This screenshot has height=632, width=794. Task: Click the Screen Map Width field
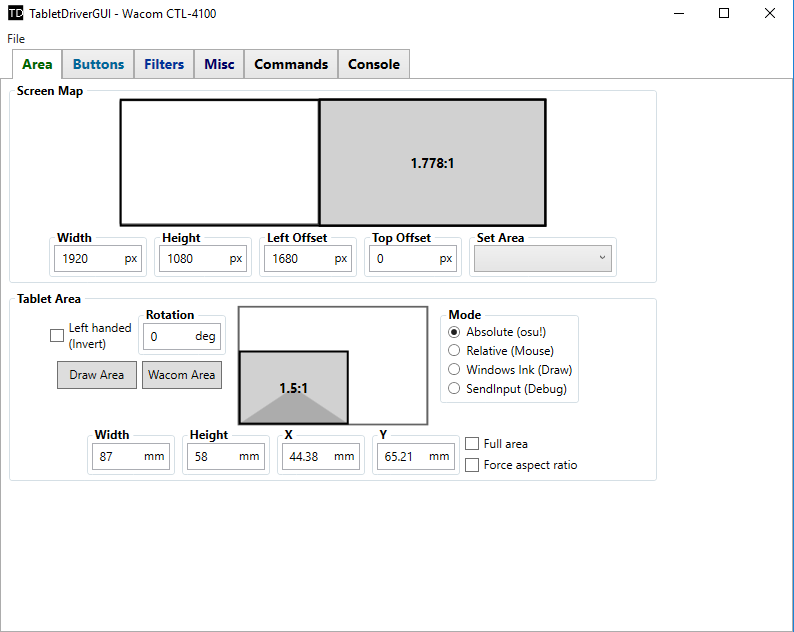pyautogui.click(x=98, y=259)
